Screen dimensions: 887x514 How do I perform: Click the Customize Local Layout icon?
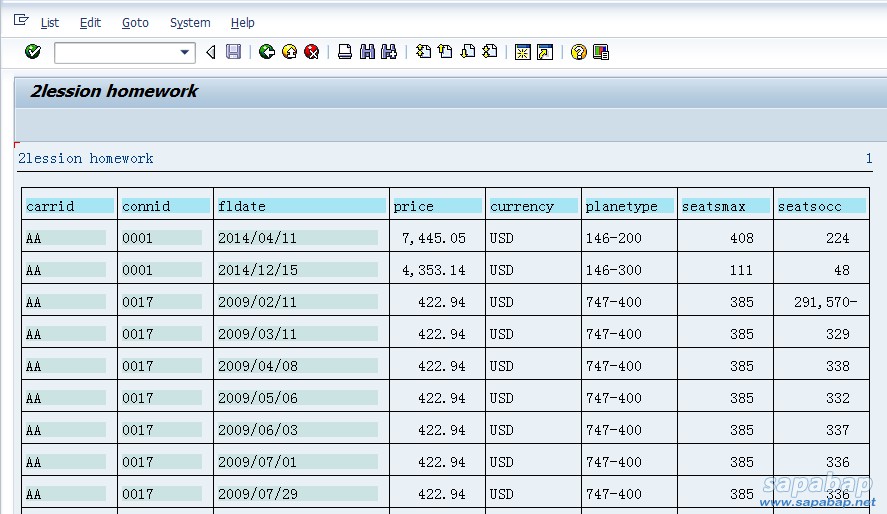(601, 52)
